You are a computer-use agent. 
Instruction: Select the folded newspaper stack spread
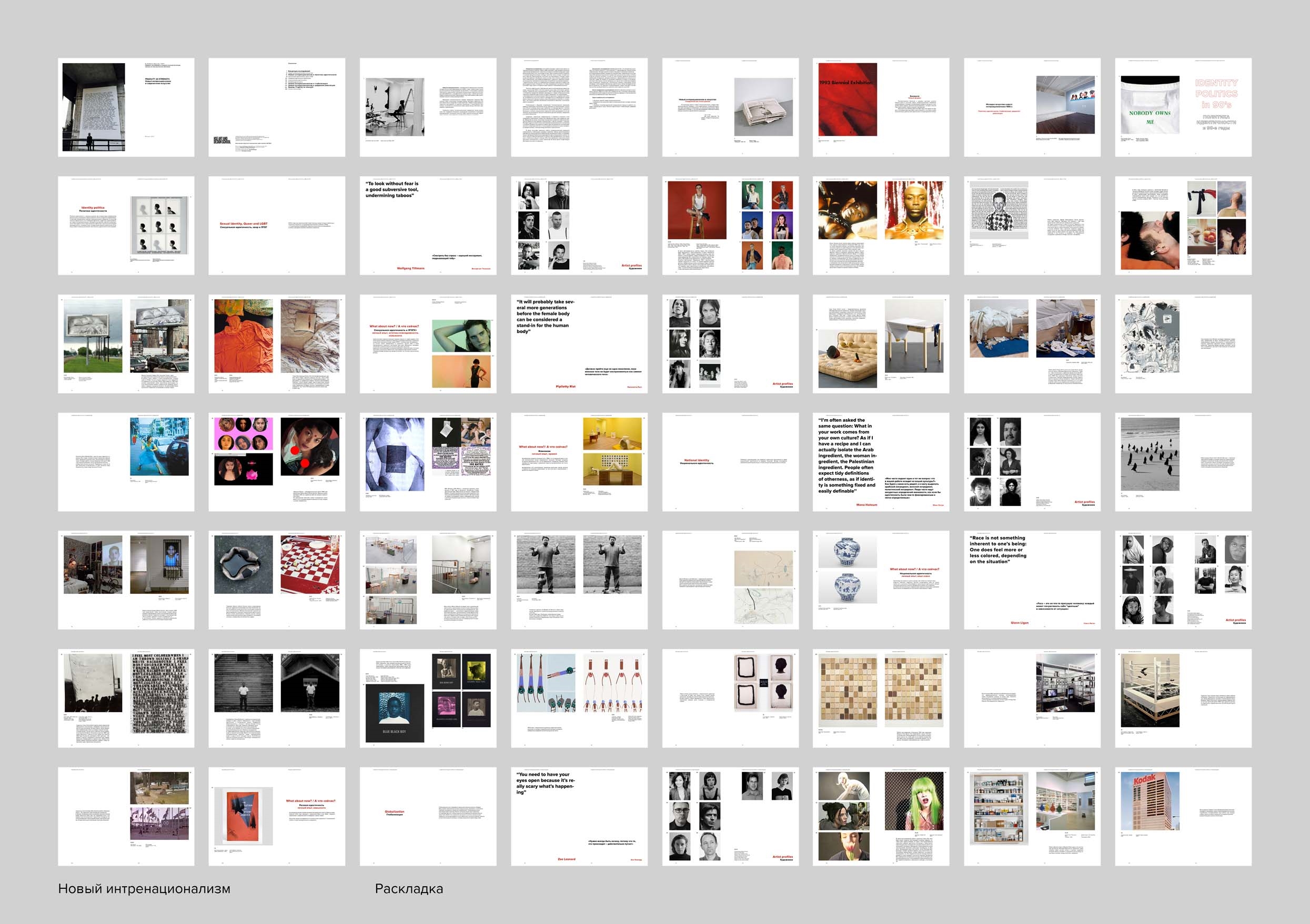click(730, 107)
